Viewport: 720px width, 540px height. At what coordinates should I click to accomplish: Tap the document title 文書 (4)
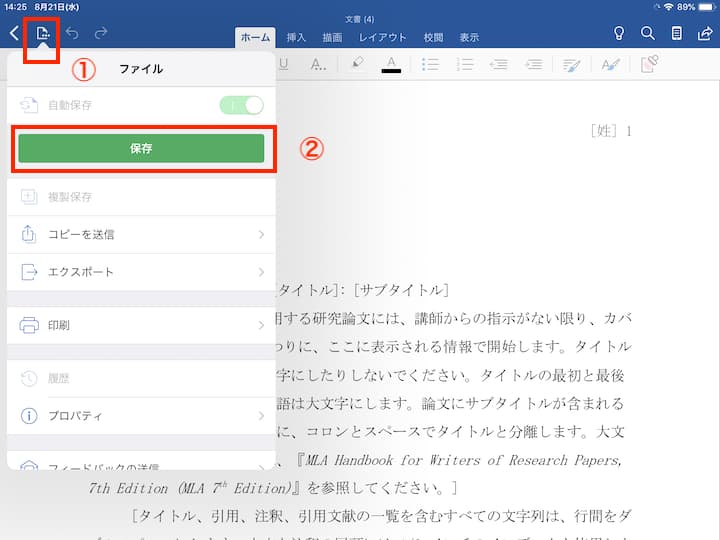(x=360, y=19)
